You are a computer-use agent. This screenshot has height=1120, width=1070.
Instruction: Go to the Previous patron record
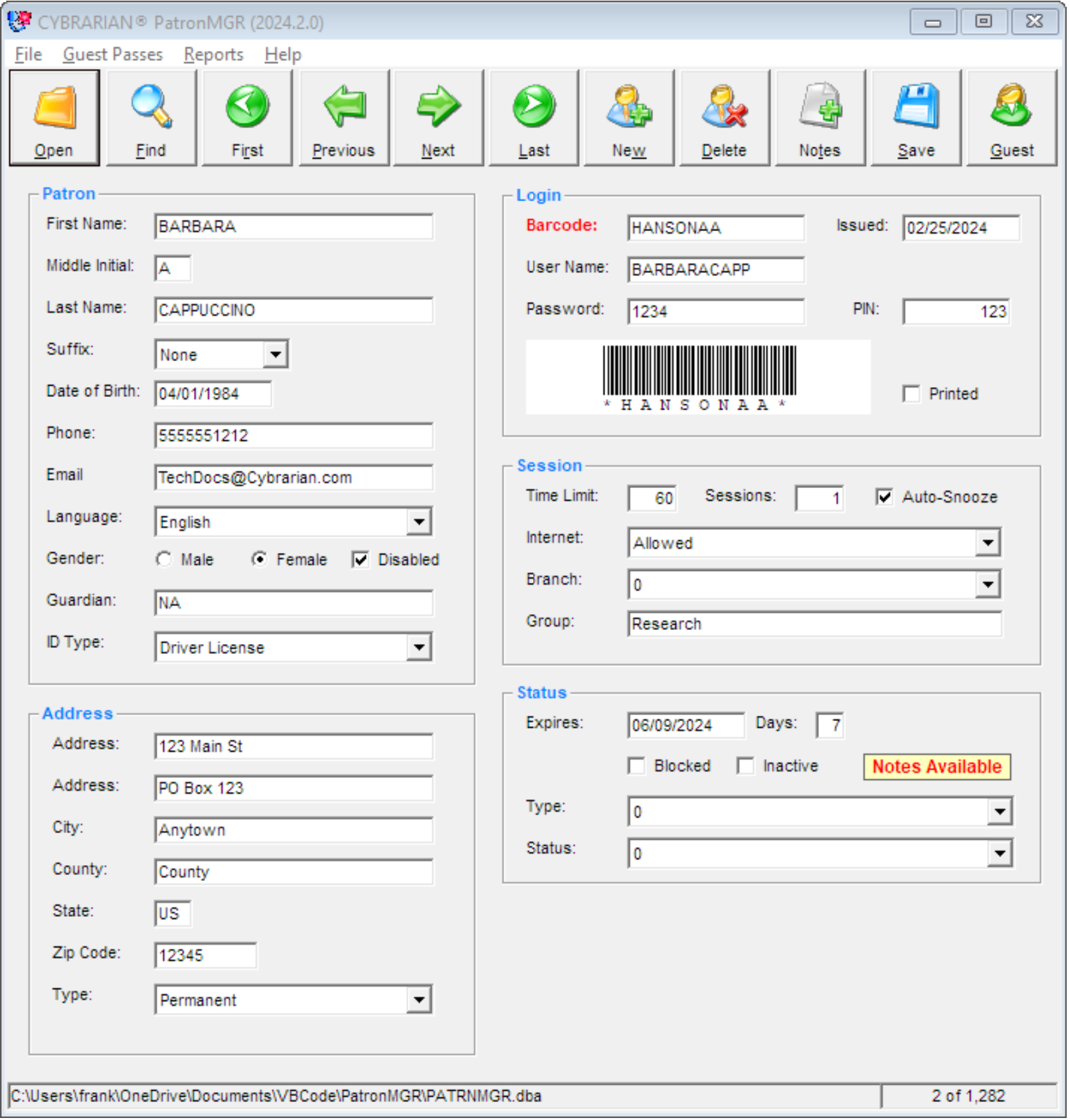343,118
